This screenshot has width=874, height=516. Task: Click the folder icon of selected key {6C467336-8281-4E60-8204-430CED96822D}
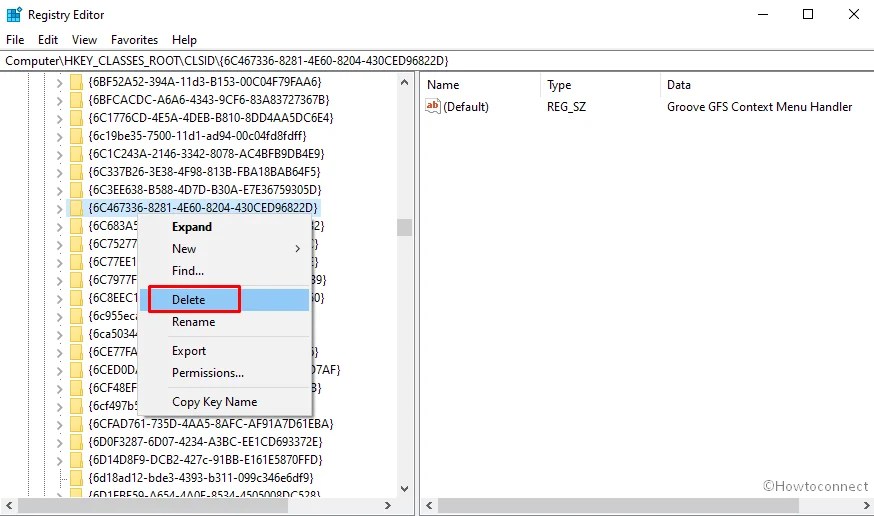coord(76,208)
